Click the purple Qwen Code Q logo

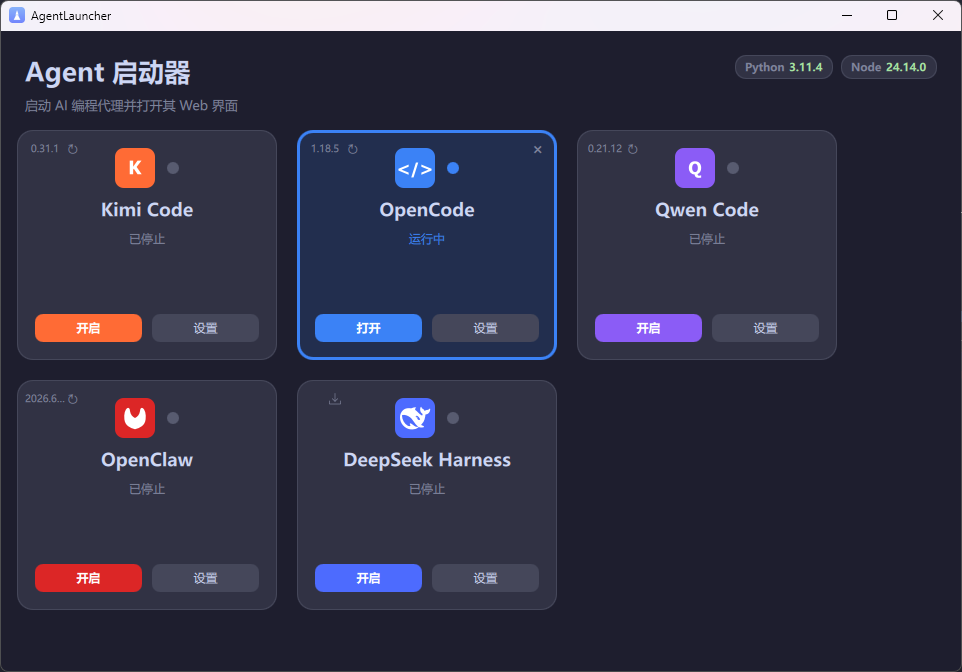point(695,168)
